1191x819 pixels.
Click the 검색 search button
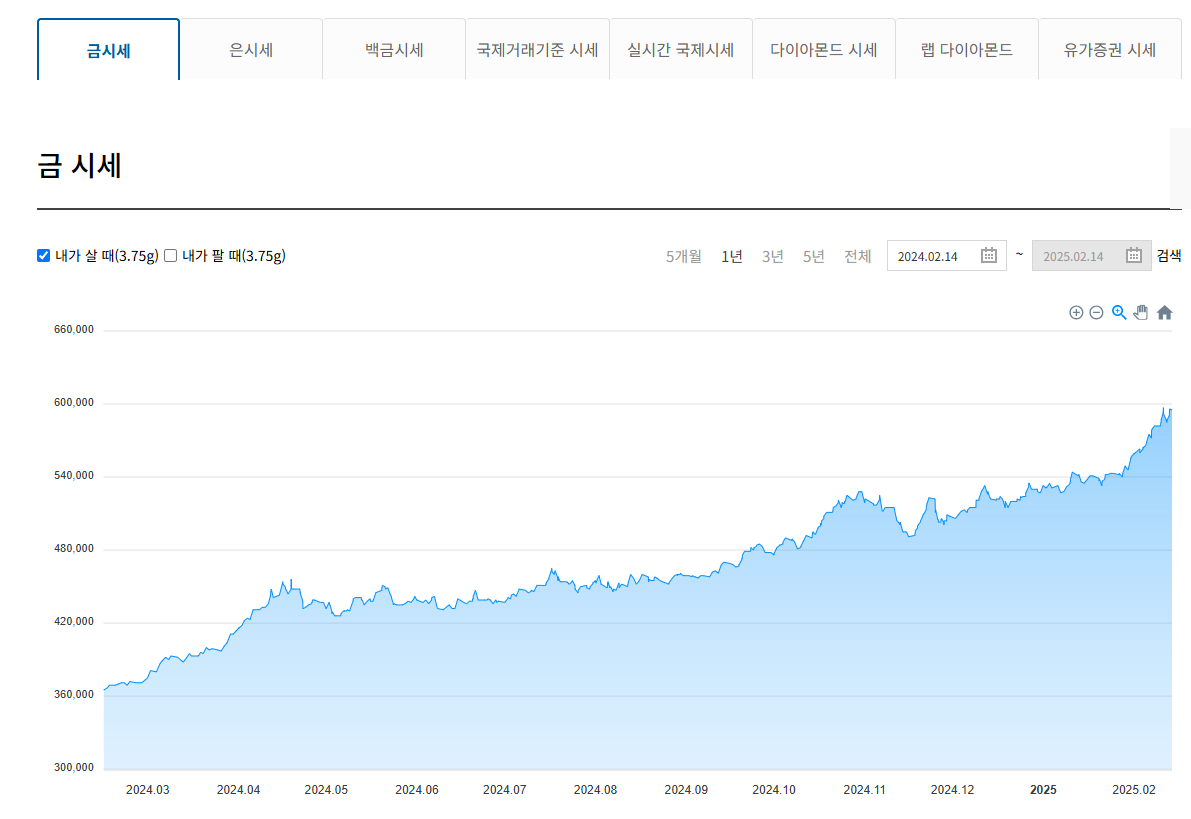(1169, 256)
